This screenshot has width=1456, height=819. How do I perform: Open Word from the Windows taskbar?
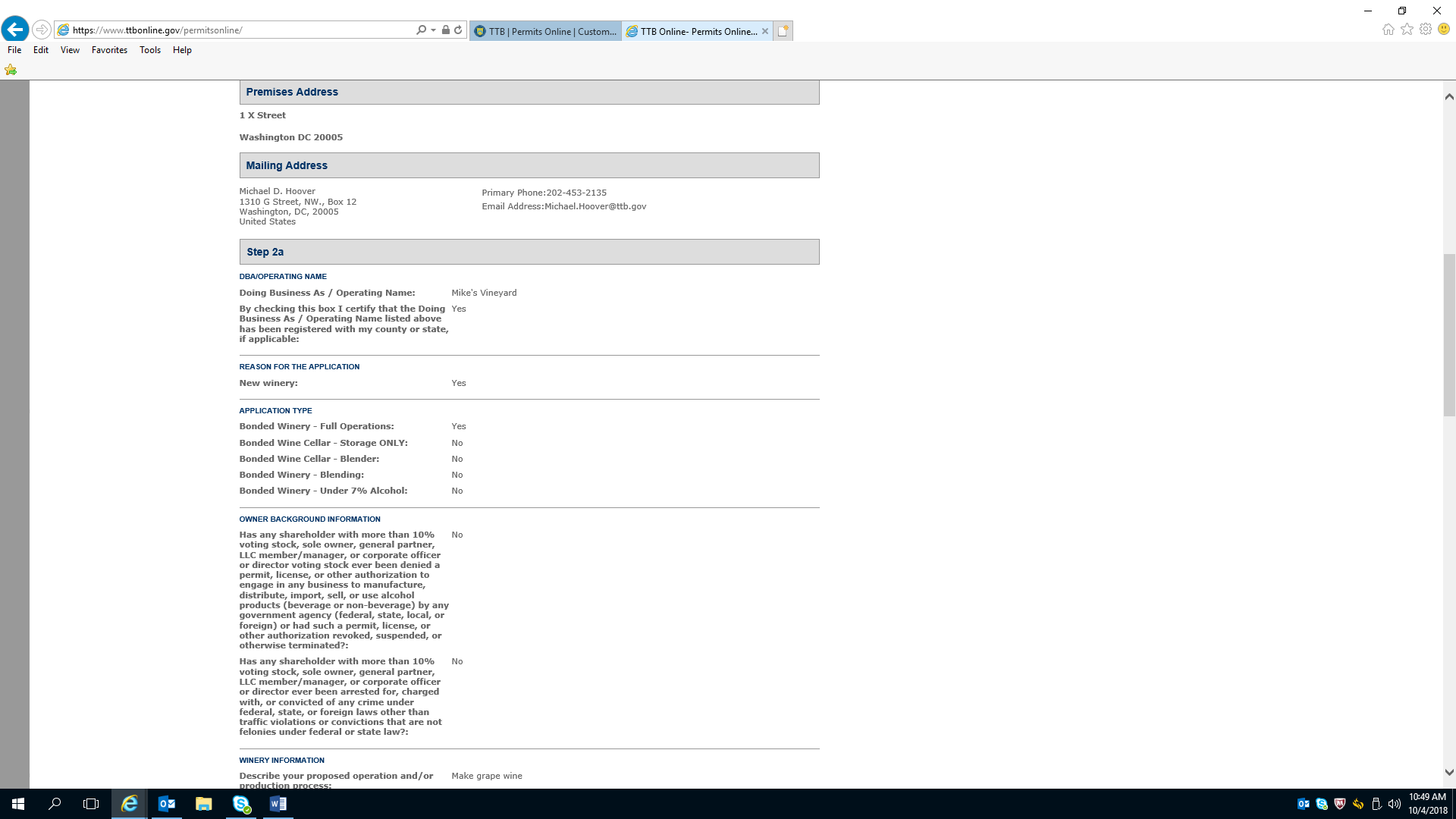coord(278,804)
